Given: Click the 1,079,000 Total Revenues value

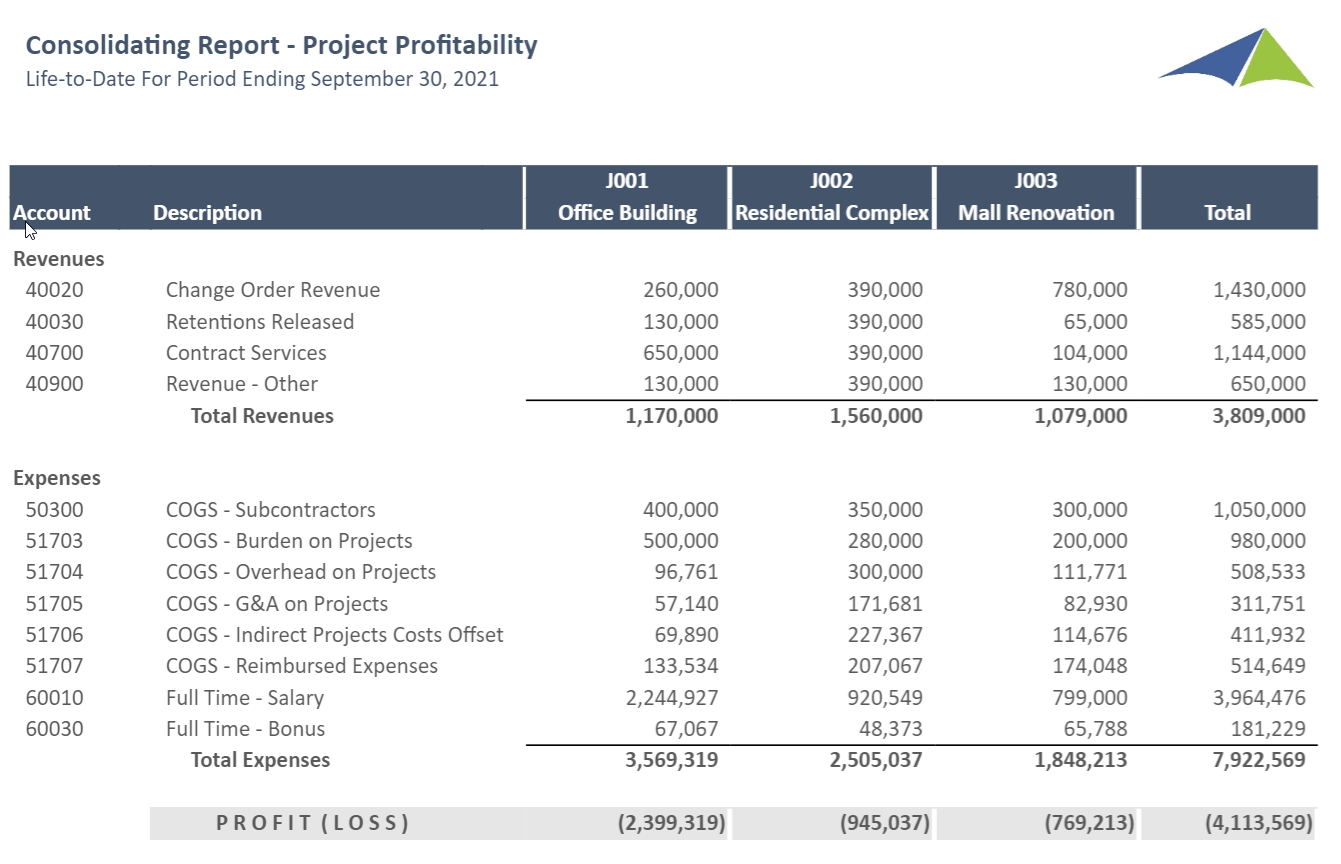Looking at the screenshot, I should (x=1081, y=416).
